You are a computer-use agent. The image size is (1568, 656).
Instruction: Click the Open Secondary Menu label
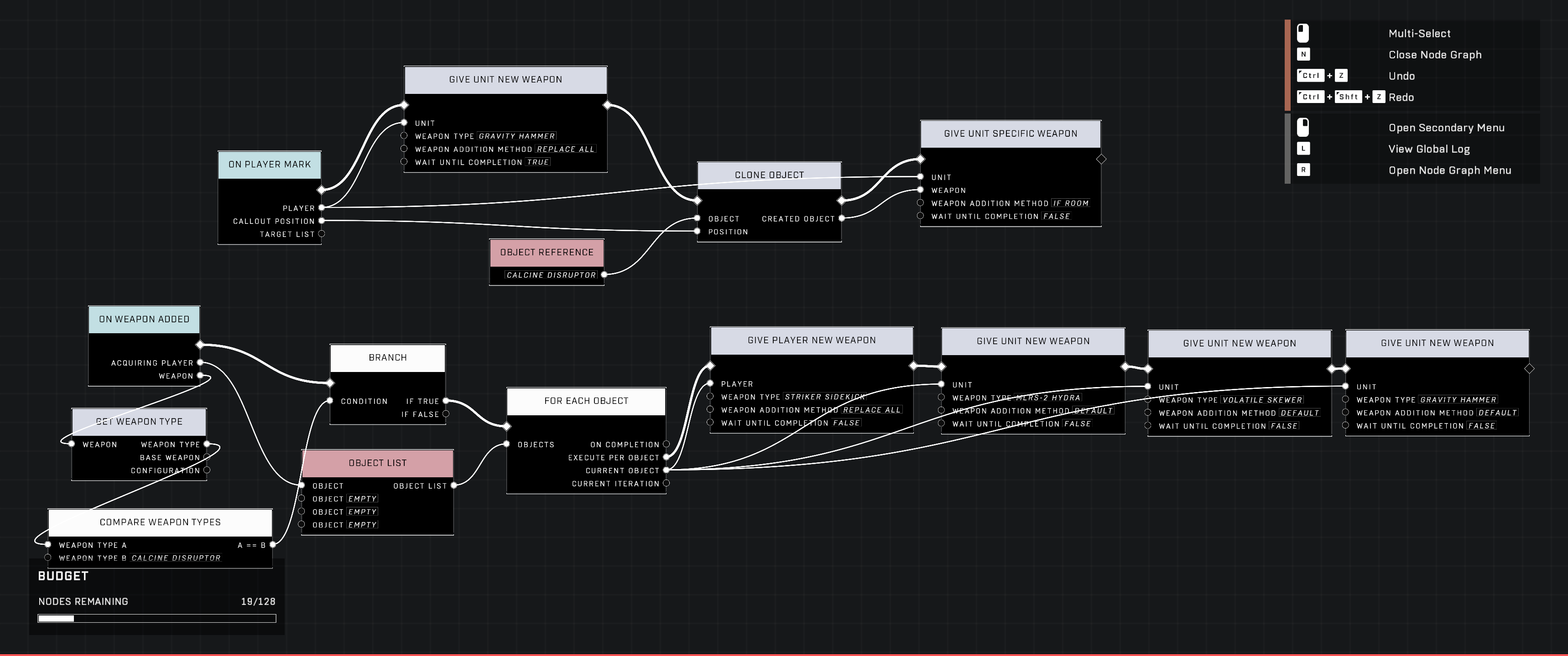(x=1446, y=128)
